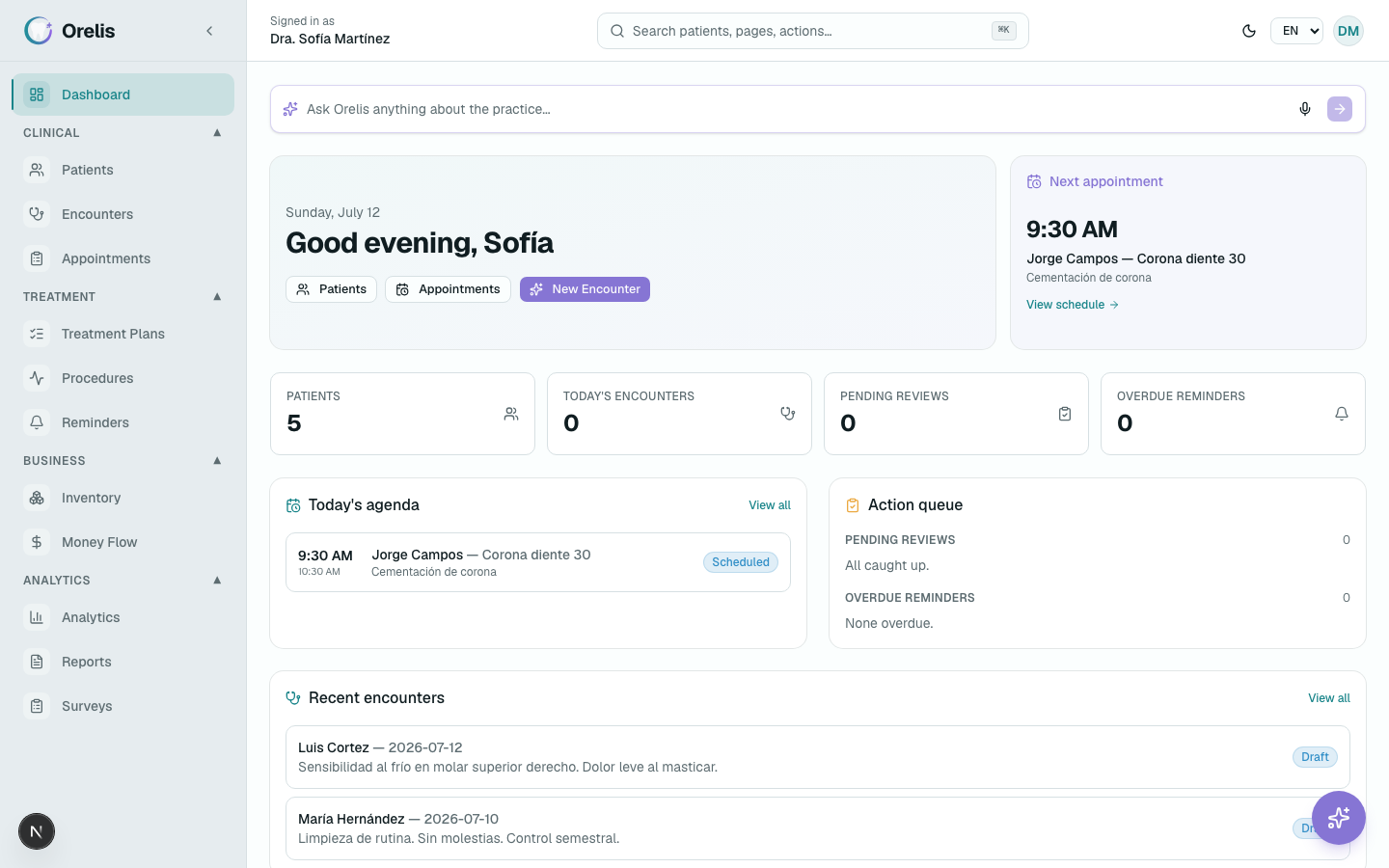This screenshot has width=1389, height=868.
Task: Click the people icon in Patients stat card
Action: (x=511, y=414)
